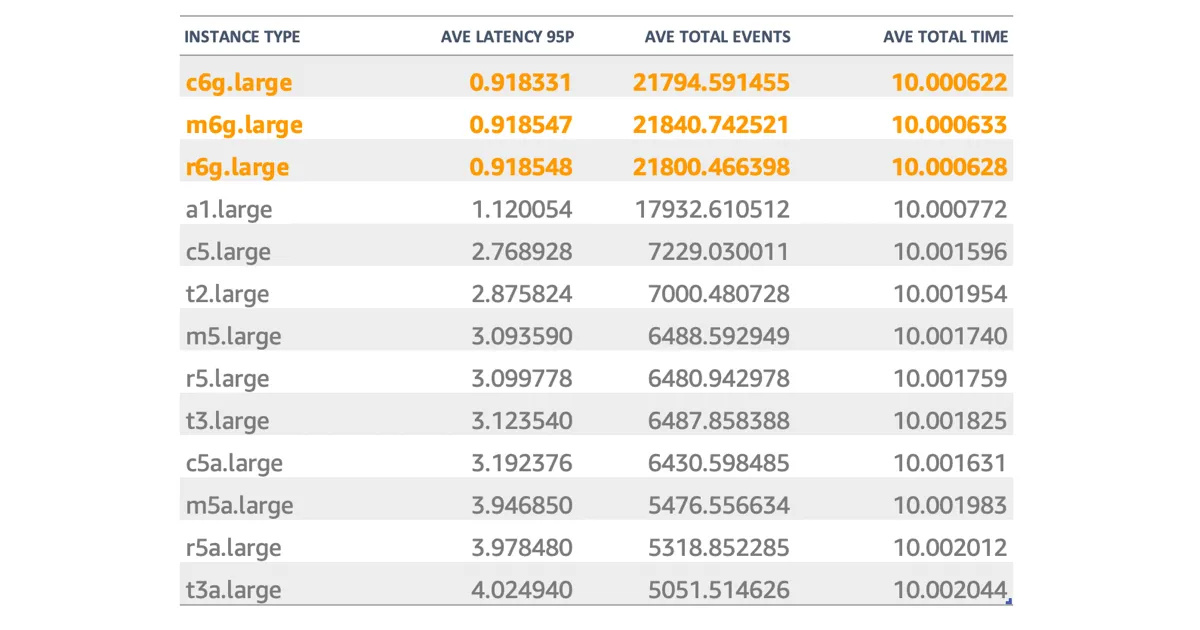This screenshot has height=630, width=1200.
Task: Click latency value 3.099778
Action: click(521, 378)
